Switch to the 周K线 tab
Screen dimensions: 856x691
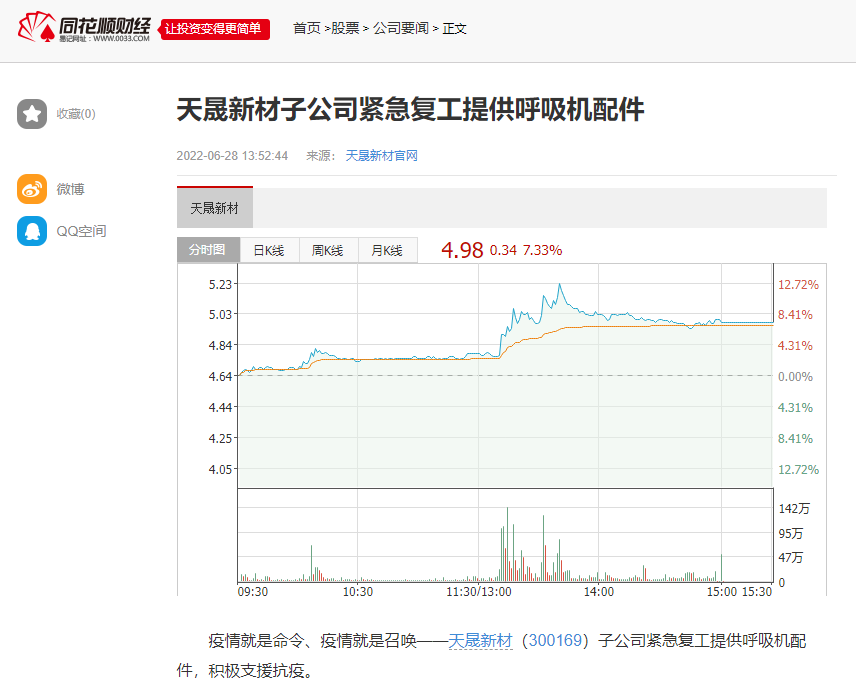pyautogui.click(x=328, y=251)
